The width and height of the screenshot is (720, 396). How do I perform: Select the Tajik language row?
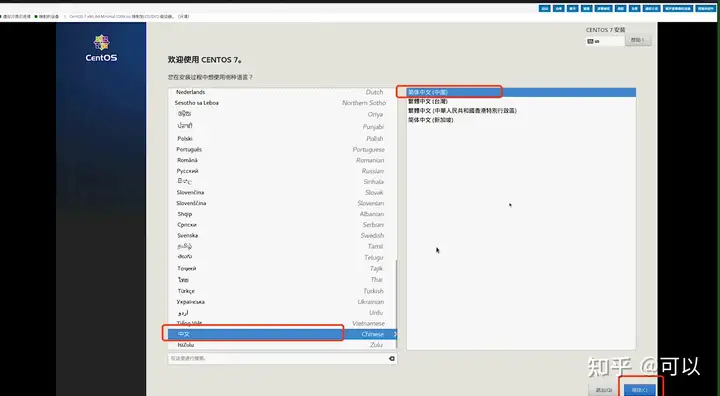coord(281,268)
